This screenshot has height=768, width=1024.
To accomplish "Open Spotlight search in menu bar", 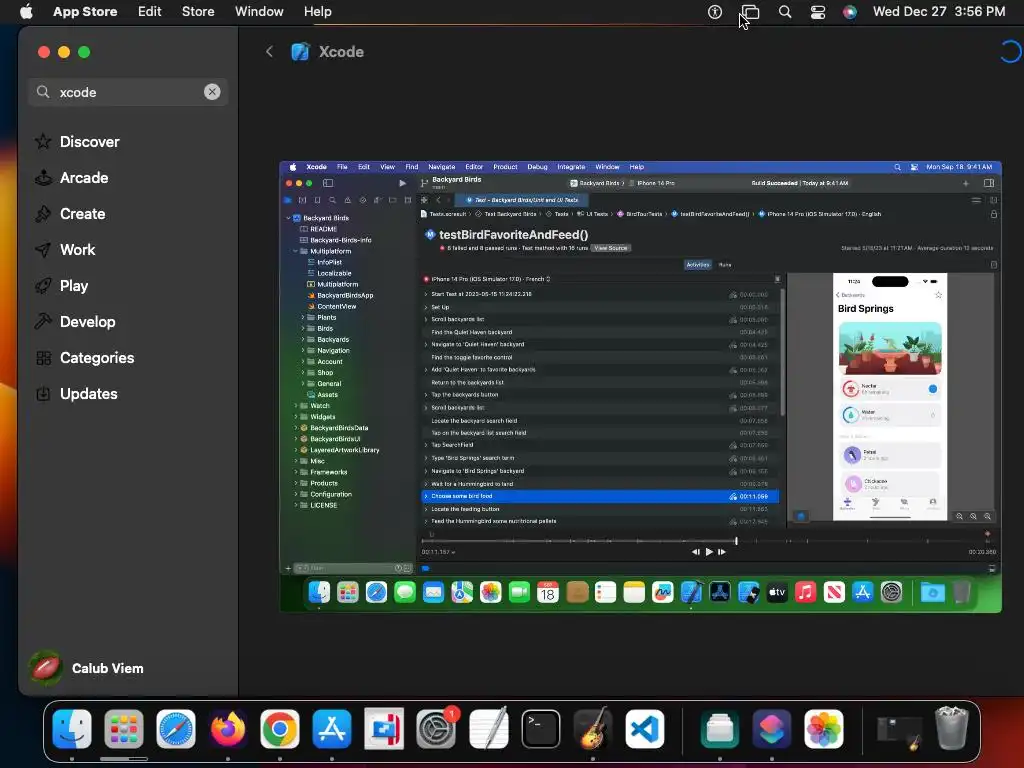I will 785,12.
